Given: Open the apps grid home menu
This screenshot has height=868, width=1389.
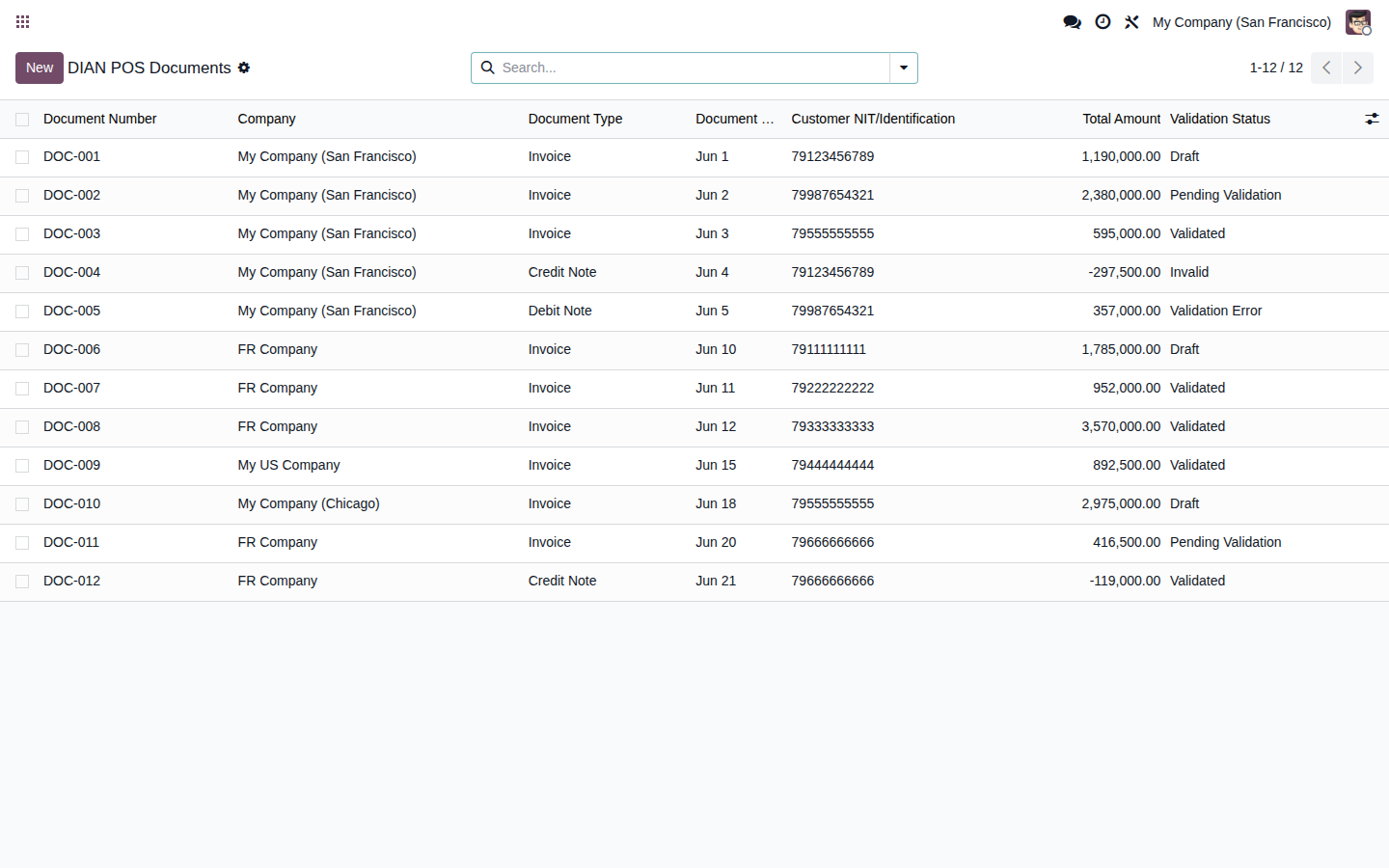Looking at the screenshot, I should (x=23, y=21).
